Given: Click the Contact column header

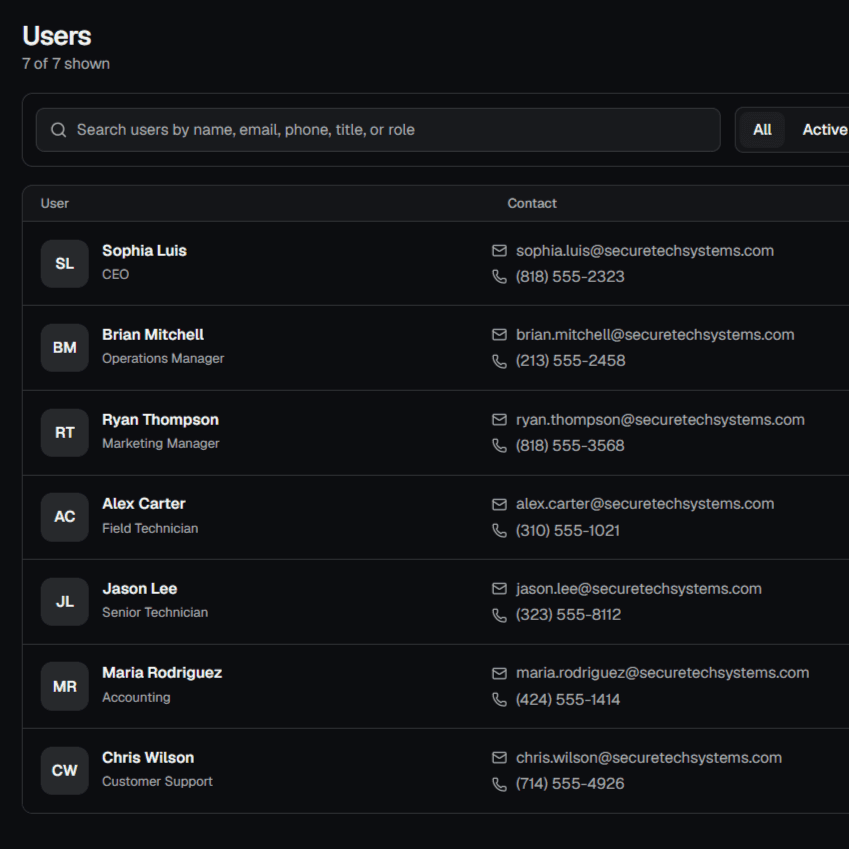Looking at the screenshot, I should tap(532, 204).
